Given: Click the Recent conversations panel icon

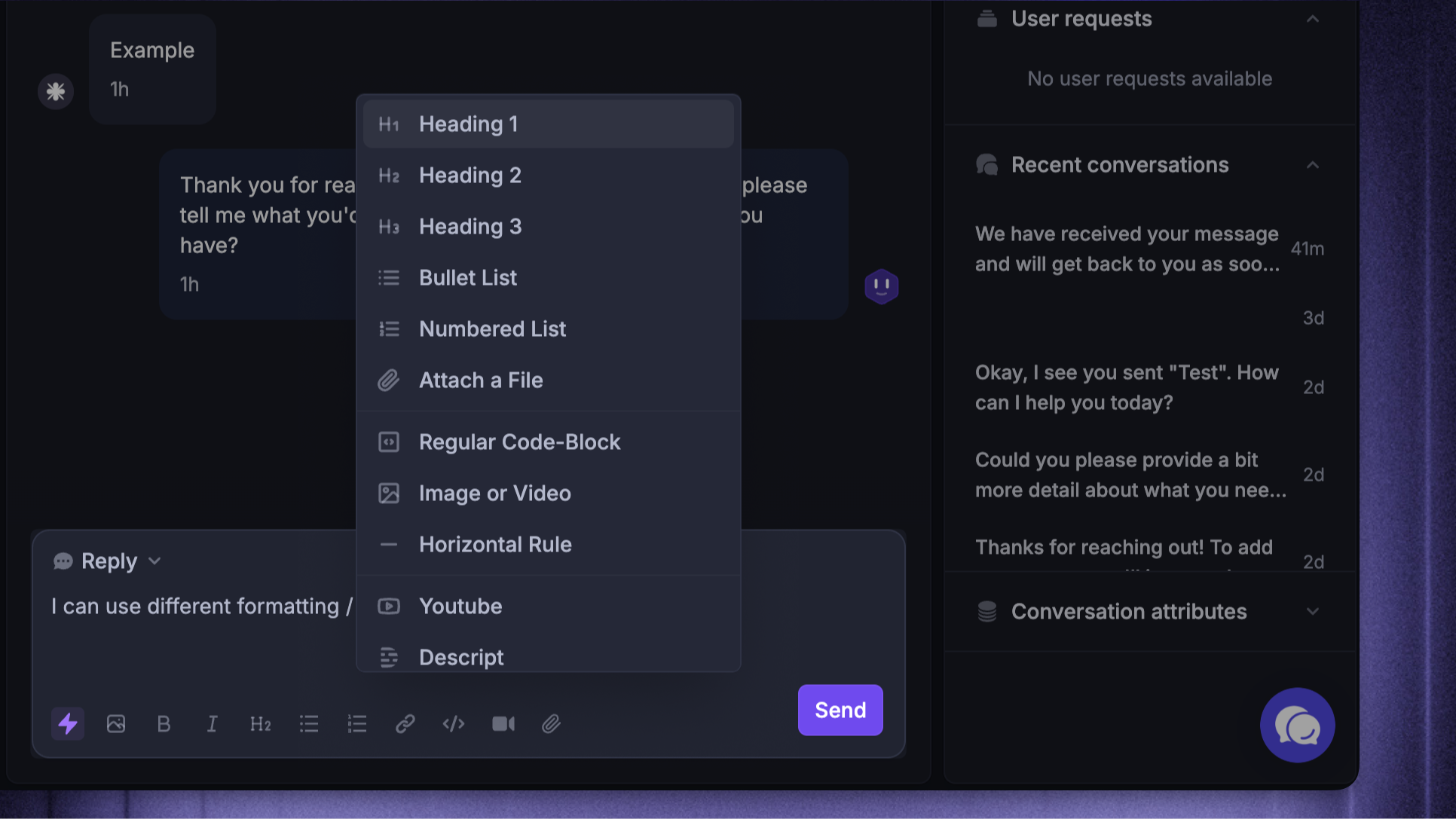Looking at the screenshot, I should [987, 164].
